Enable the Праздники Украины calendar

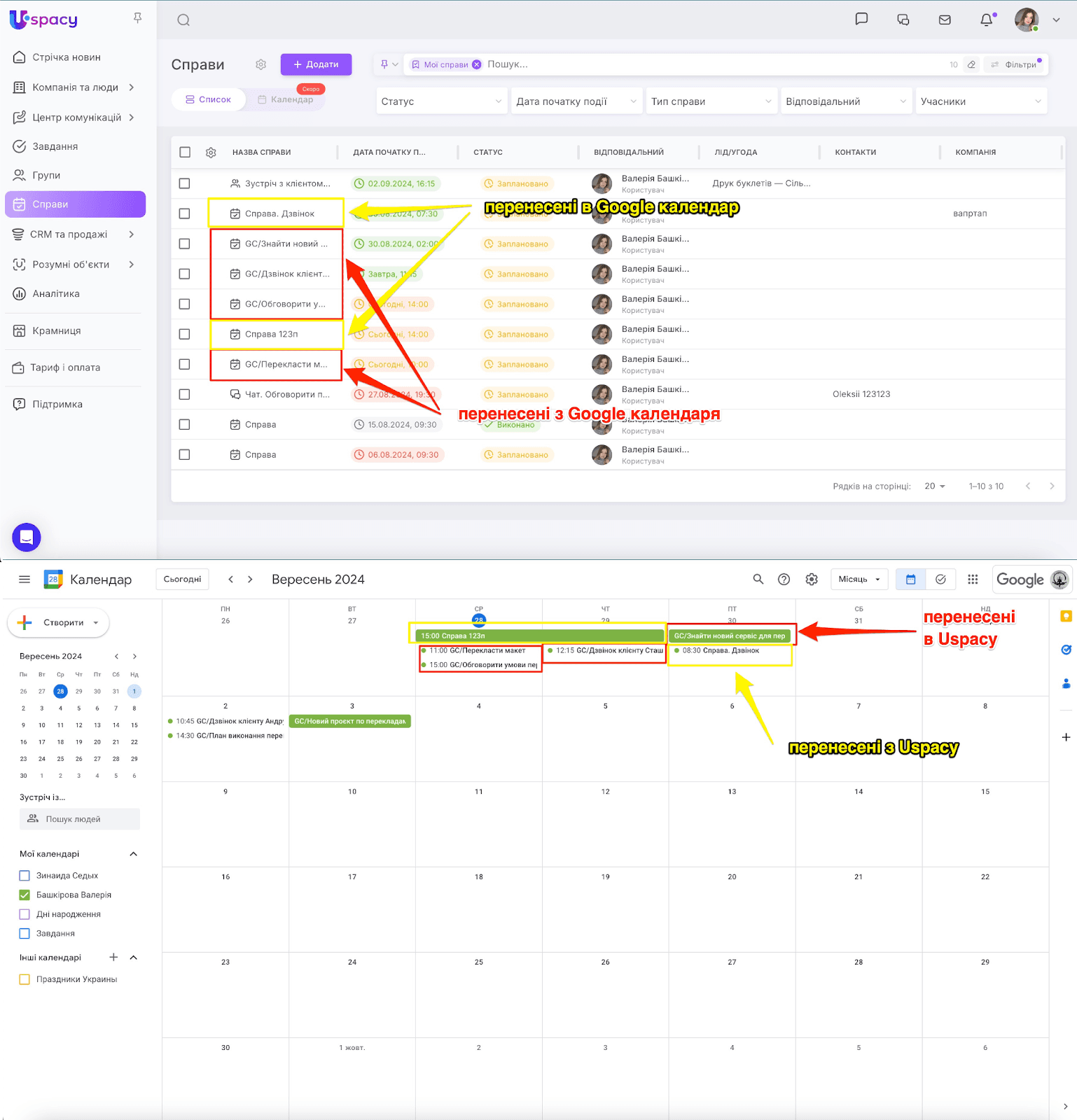click(25, 980)
